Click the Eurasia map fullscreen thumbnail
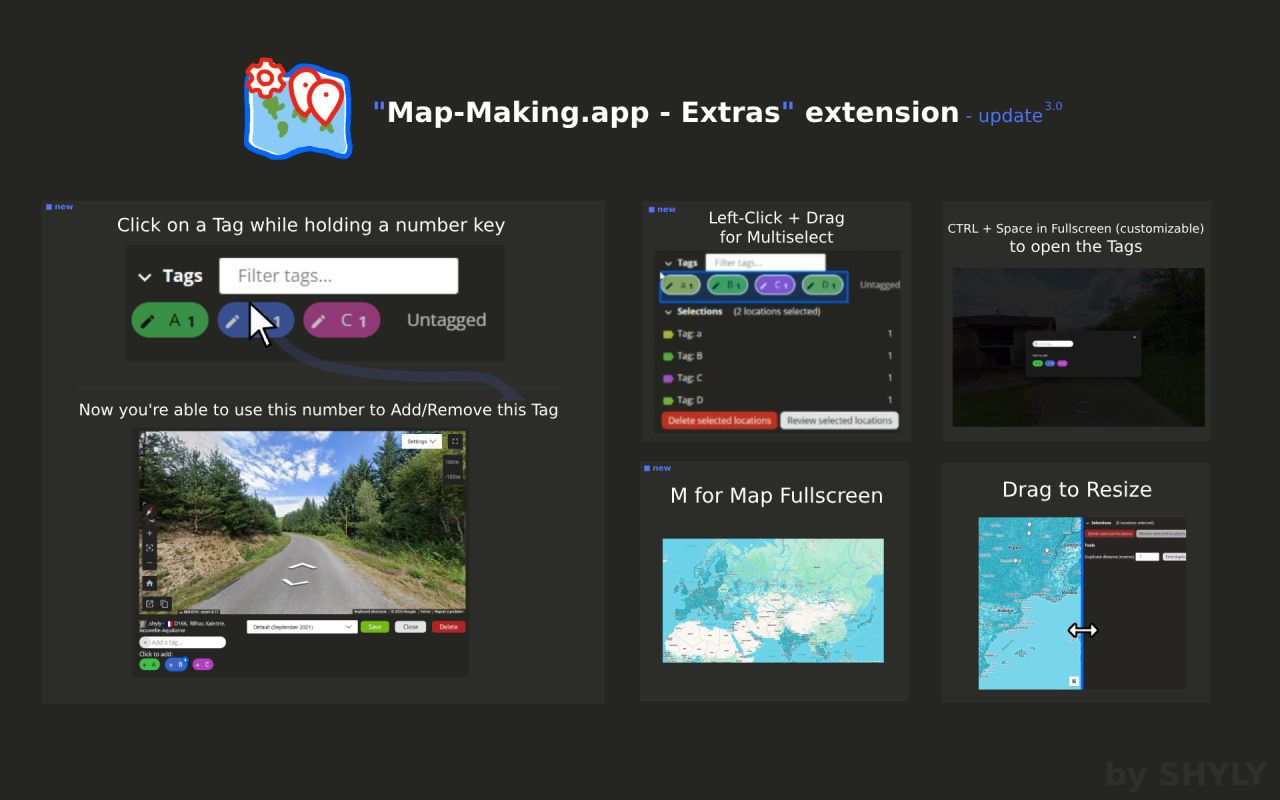Screen dimensions: 1280x800 coord(773,600)
